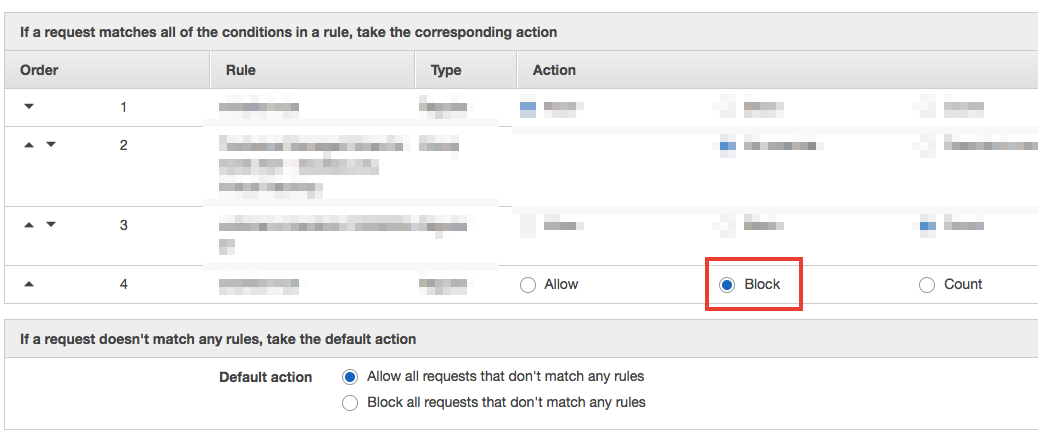Choose Allow all requests as default action

coord(350,377)
